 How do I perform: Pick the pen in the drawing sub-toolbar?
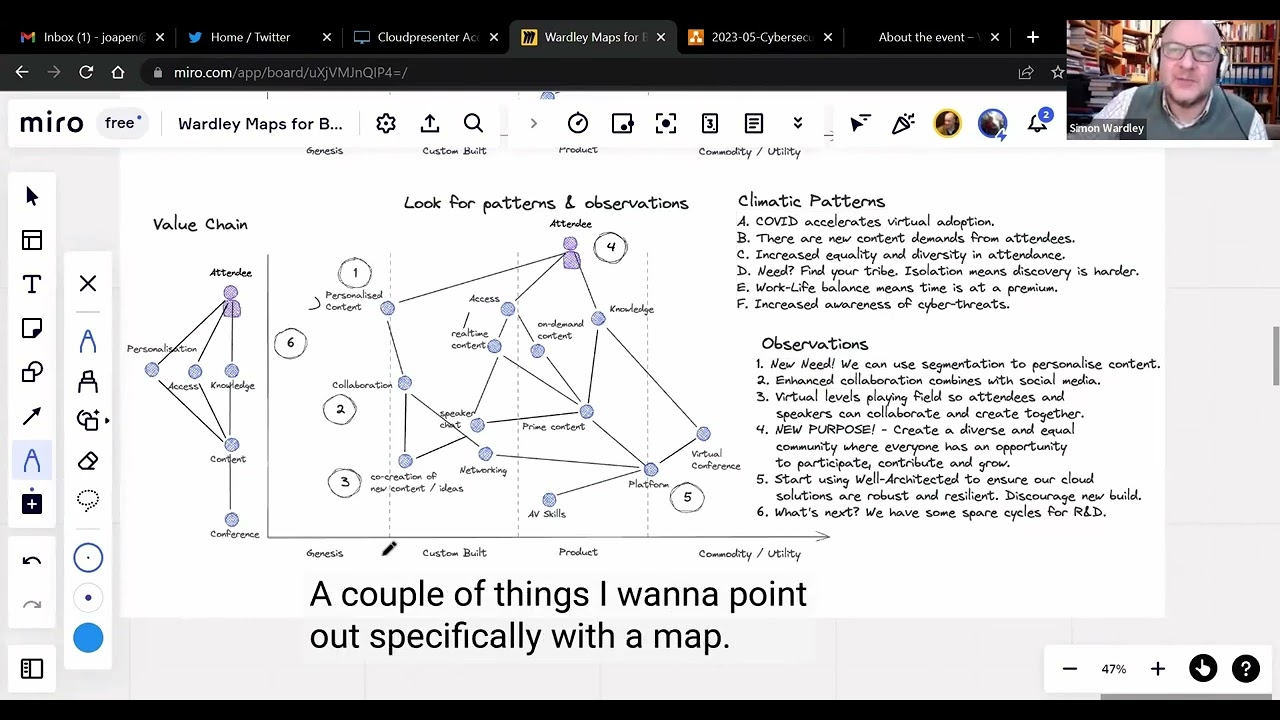(88, 340)
